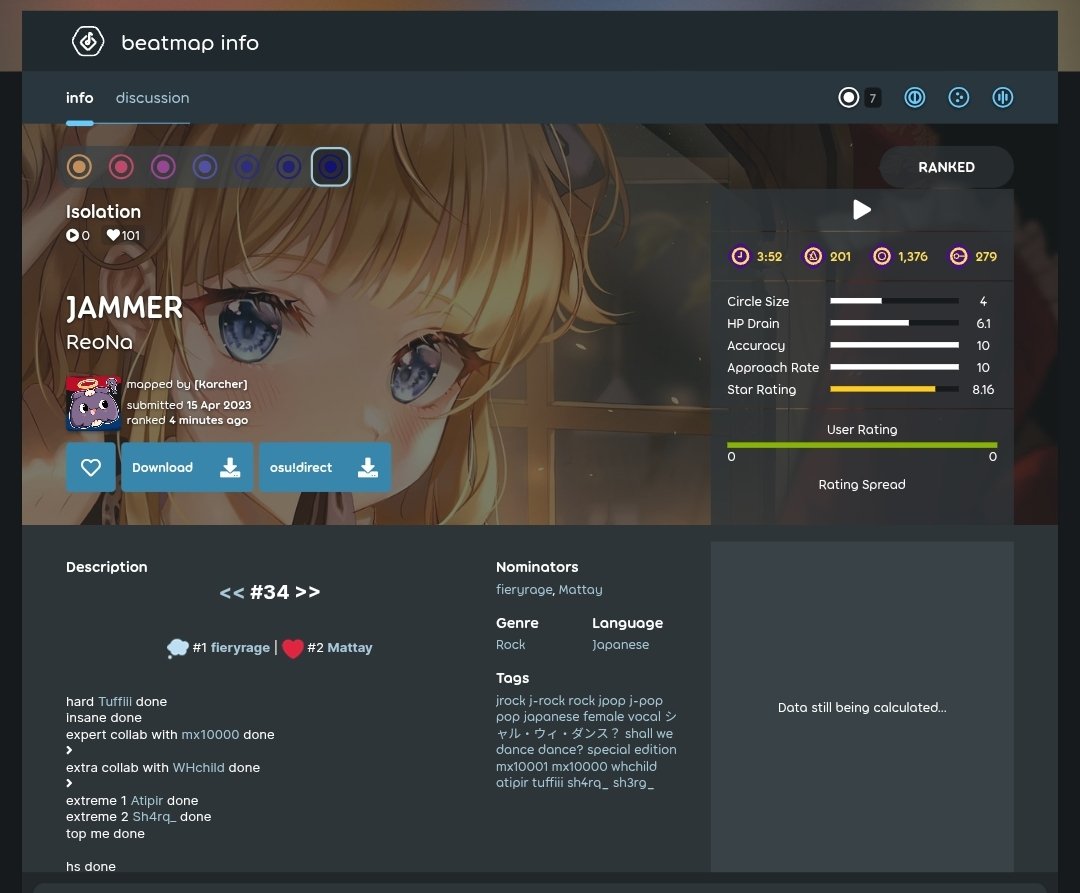Go to next set with >> arrow
The width and height of the screenshot is (1080, 893).
point(307,592)
